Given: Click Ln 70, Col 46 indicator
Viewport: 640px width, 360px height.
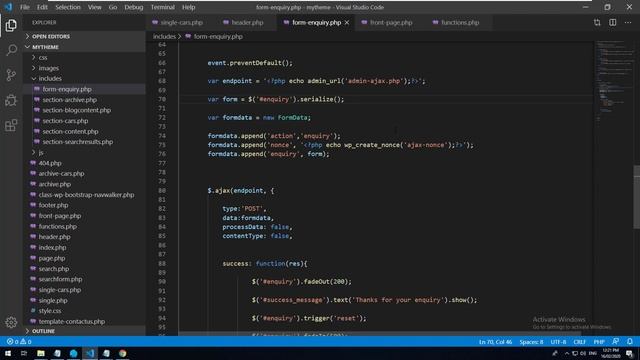Looking at the screenshot, I should tap(495, 342).
